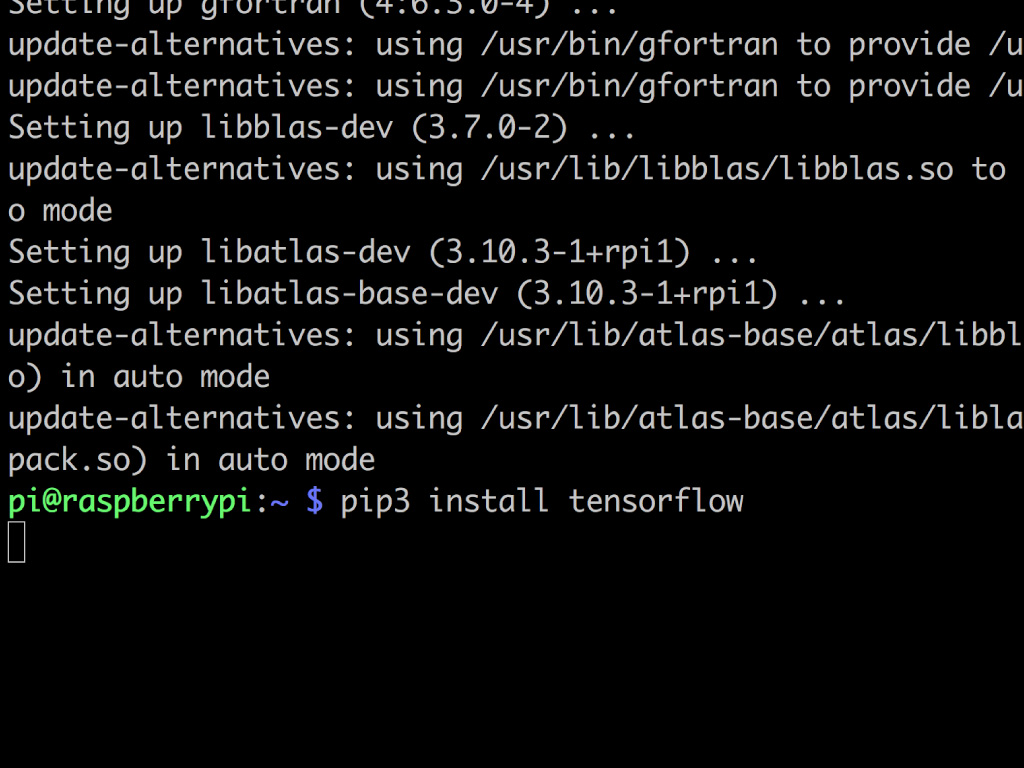1024x768 pixels.
Task: Click the word install in command
Action: coord(488,501)
